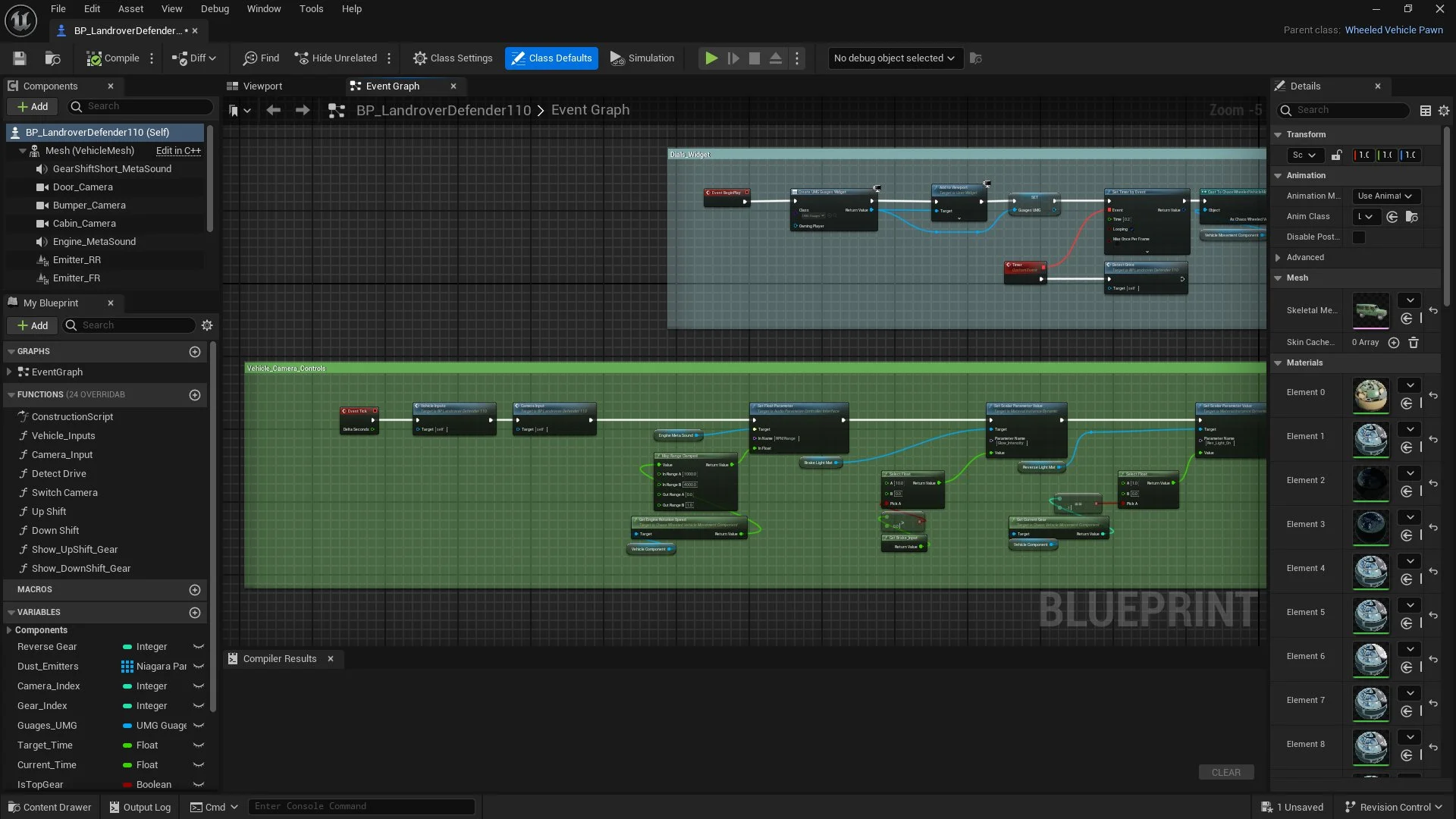Toggle Disable Post Process checkbox
The image size is (1456, 819).
pyautogui.click(x=1359, y=237)
